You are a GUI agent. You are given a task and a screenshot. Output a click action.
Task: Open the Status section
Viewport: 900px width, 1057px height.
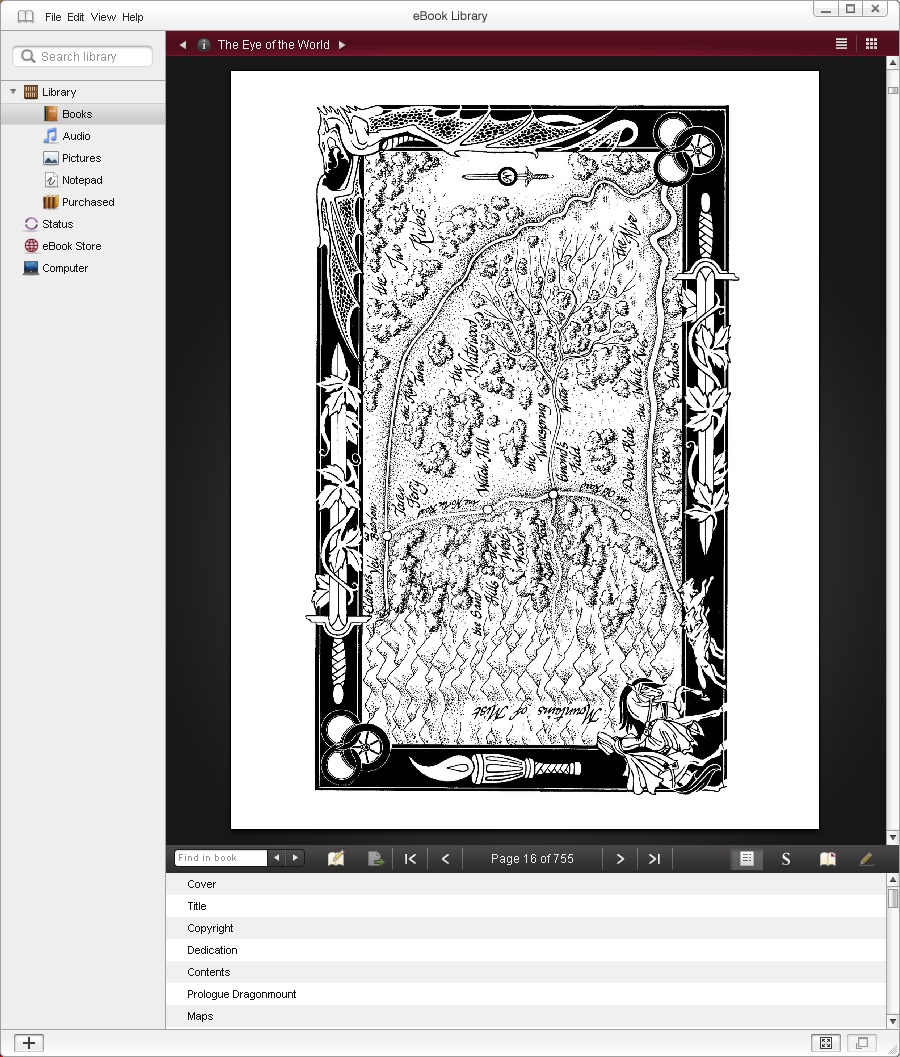57,224
